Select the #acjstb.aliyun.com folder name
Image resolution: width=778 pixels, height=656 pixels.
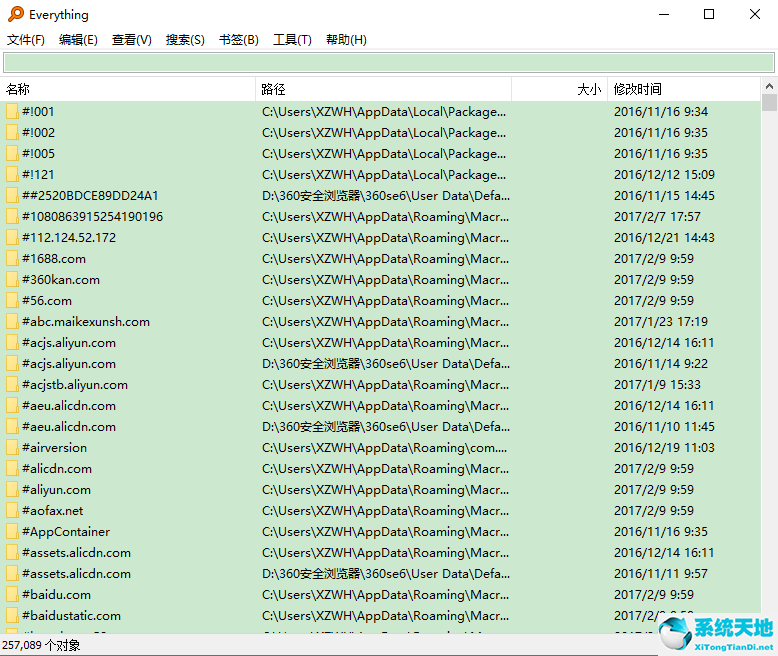pyautogui.click(x=75, y=385)
